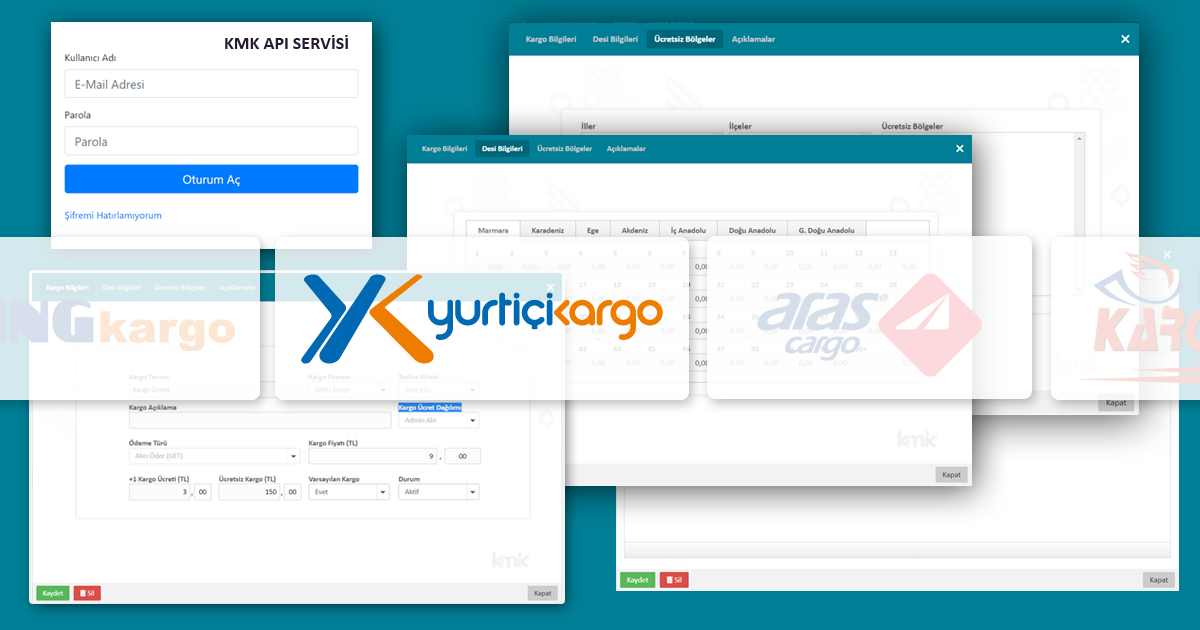Open the Varsayılan Kargo dropdown
Viewport: 1200px width, 630px height.
click(349, 492)
